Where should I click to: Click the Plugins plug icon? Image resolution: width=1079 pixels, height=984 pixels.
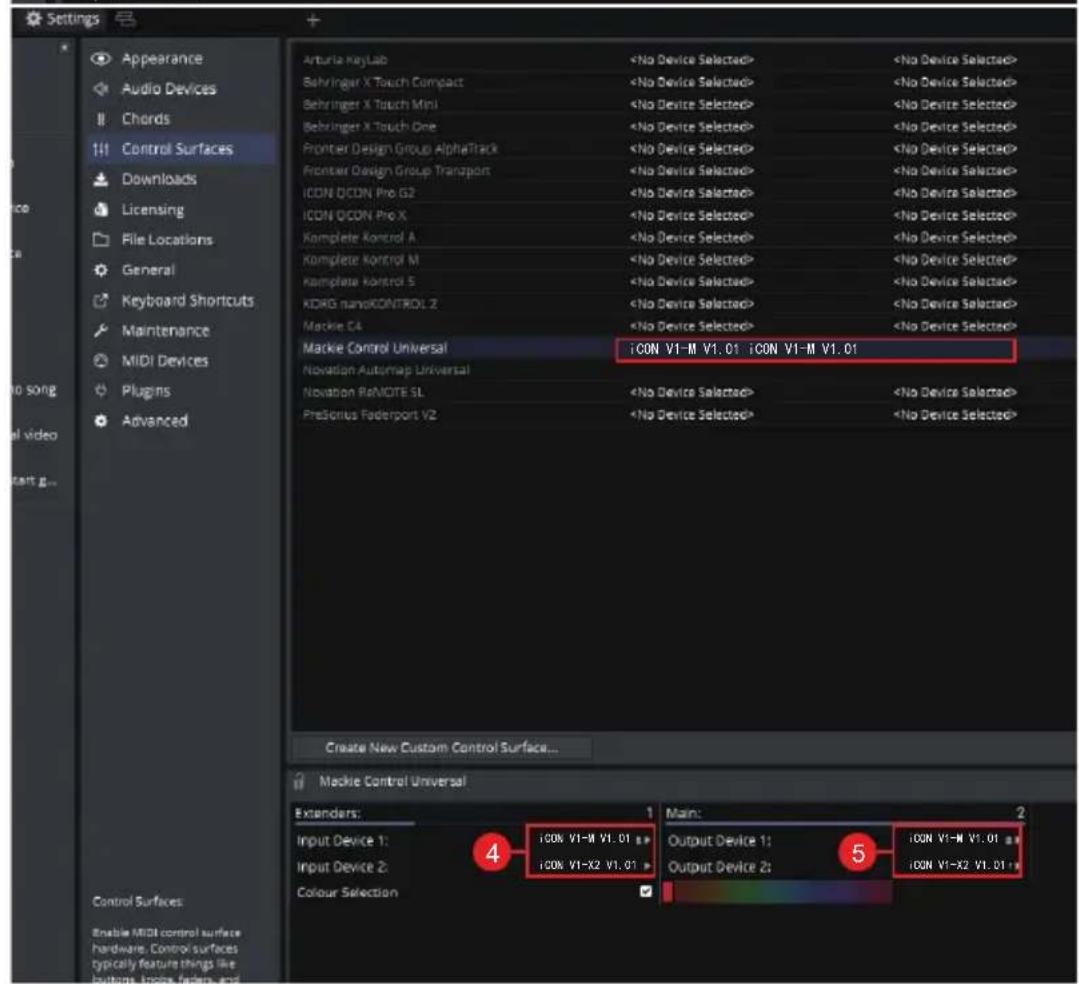click(101, 391)
